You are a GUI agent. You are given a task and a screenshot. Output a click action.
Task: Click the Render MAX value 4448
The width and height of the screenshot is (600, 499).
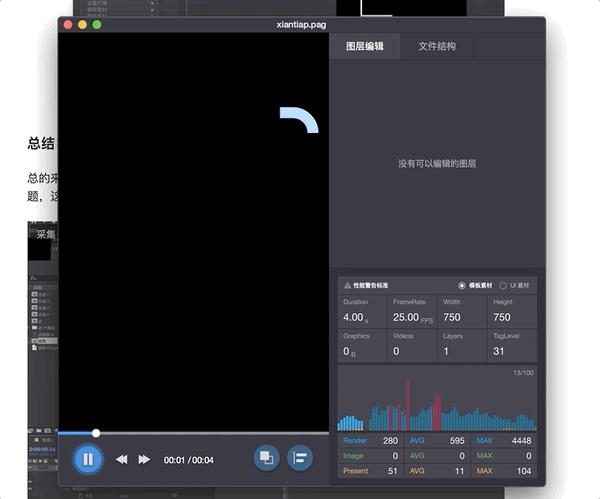pyautogui.click(x=521, y=441)
